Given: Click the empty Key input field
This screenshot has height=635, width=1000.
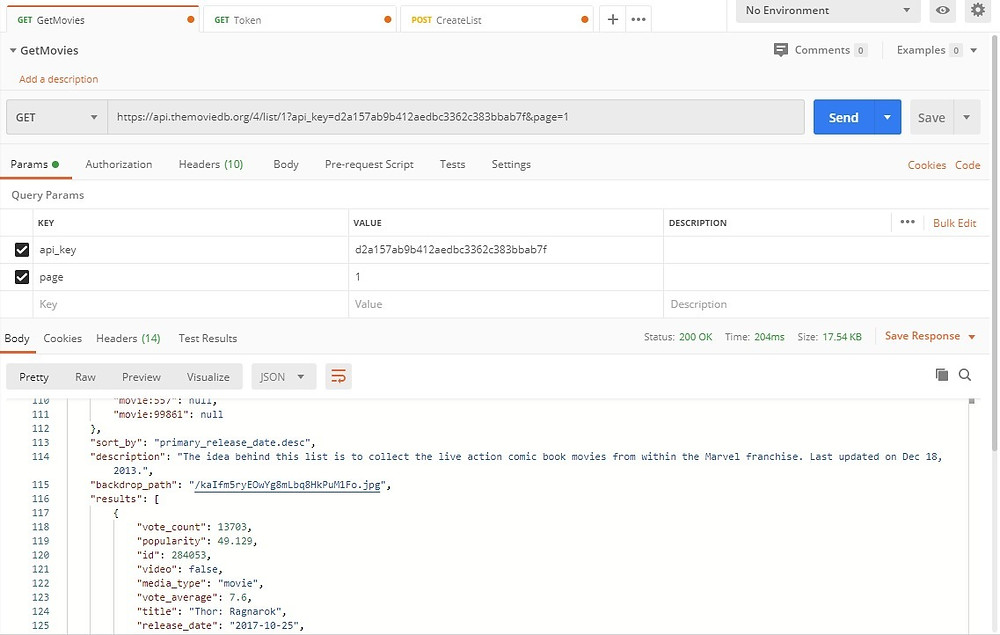Looking at the screenshot, I should pos(191,304).
